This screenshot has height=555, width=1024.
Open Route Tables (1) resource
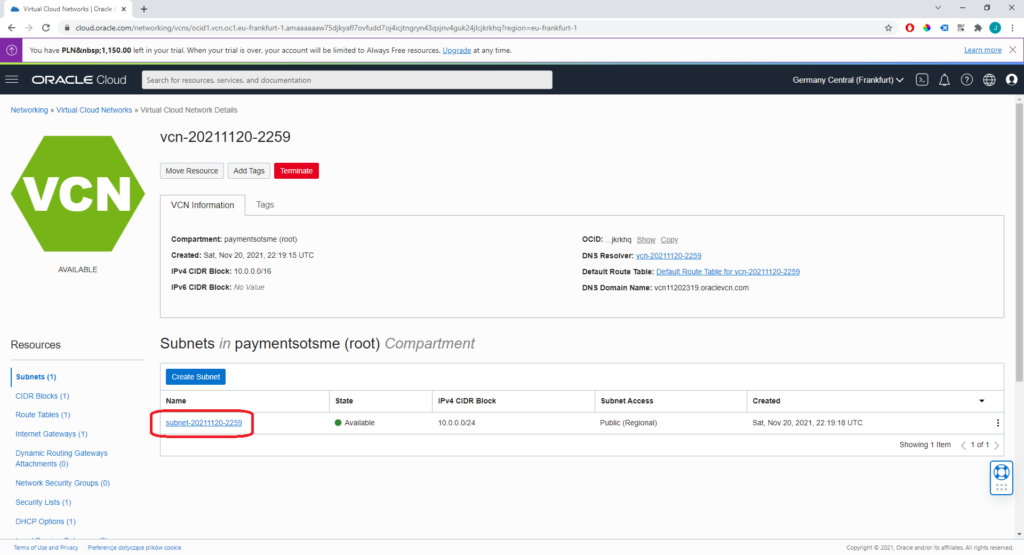[x=43, y=415]
